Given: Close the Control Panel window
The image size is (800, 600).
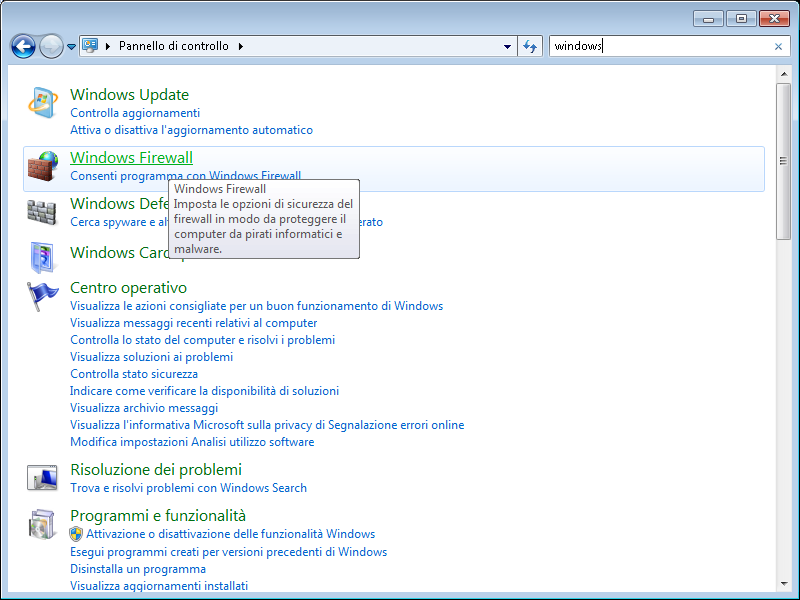Looking at the screenshot, I should 774,19.
